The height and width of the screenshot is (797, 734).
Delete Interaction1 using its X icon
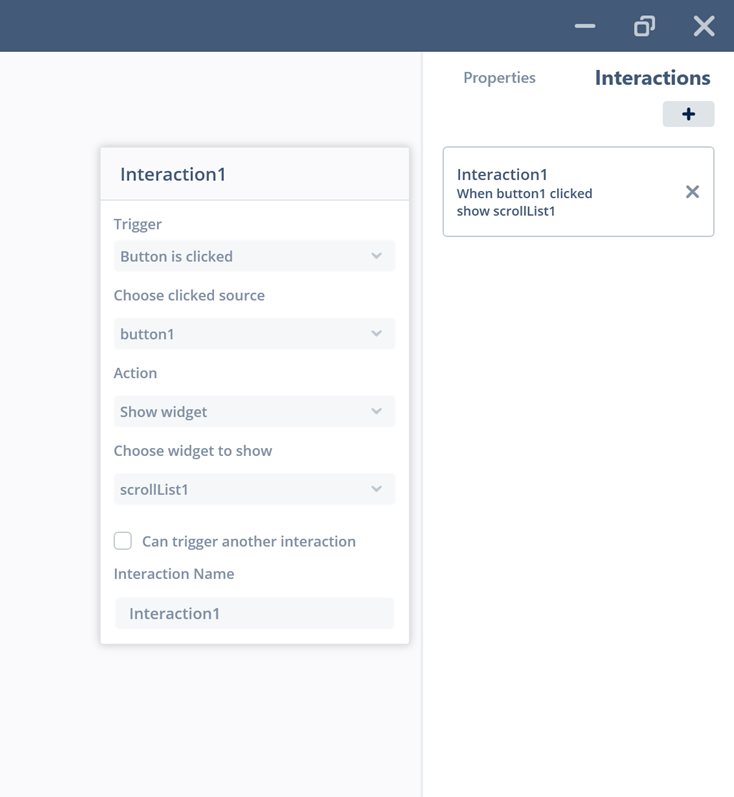click(692, 192)
